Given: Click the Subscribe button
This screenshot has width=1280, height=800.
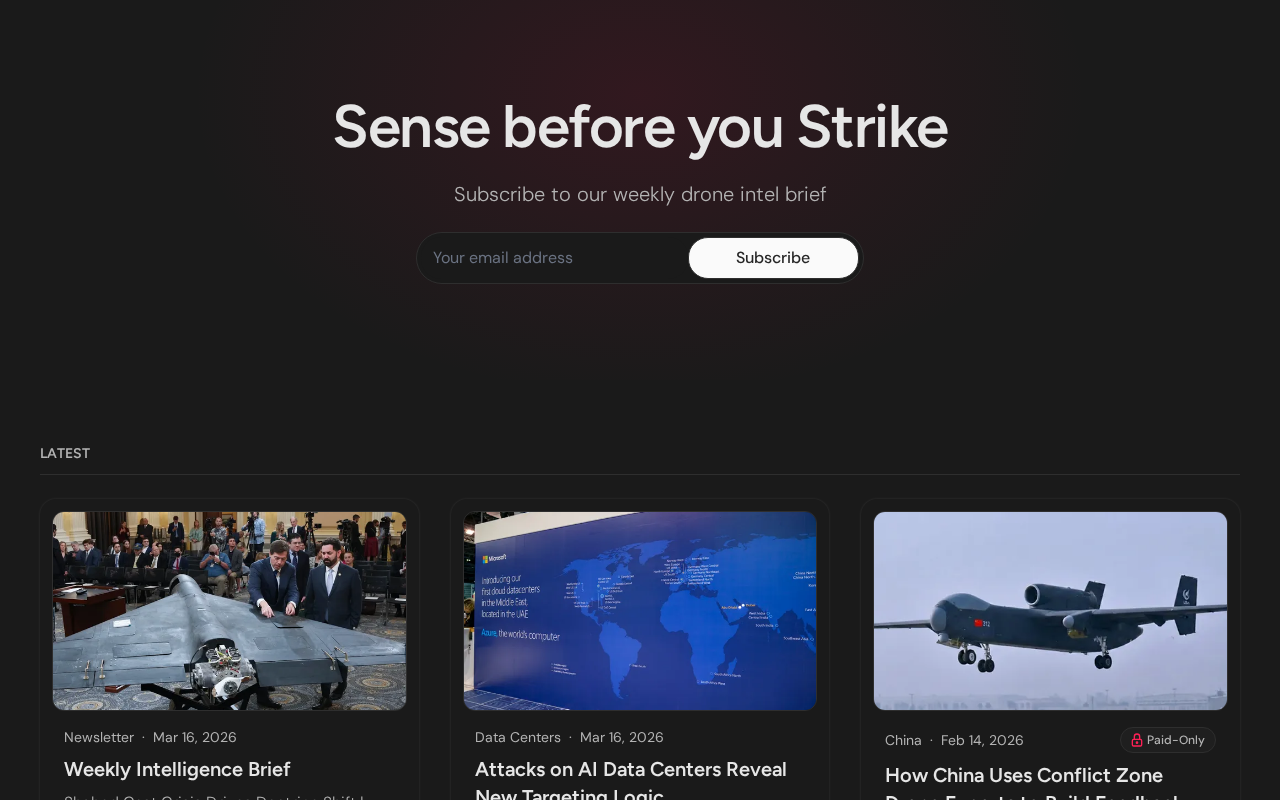Looking at the screenshot, I should (x=773, y=258).
